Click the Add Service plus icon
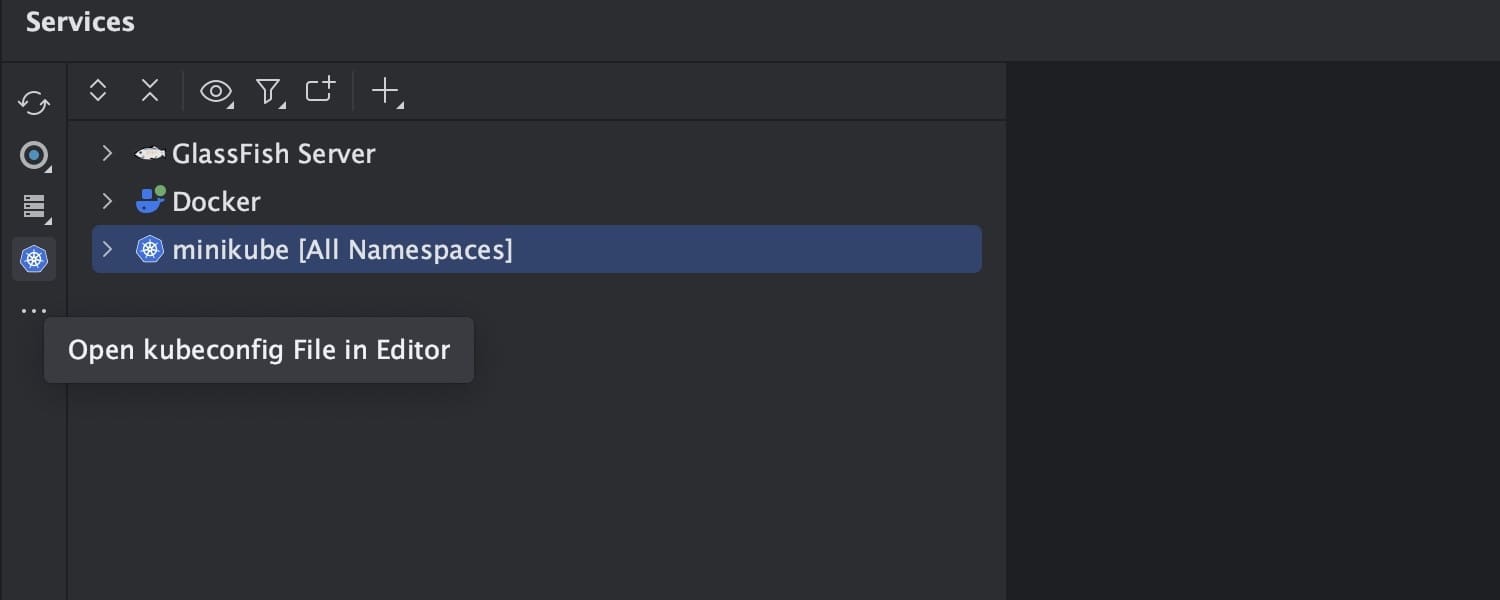Image resolution: width=1500 pixels, height=600 pixels. (x=385, y=91)
